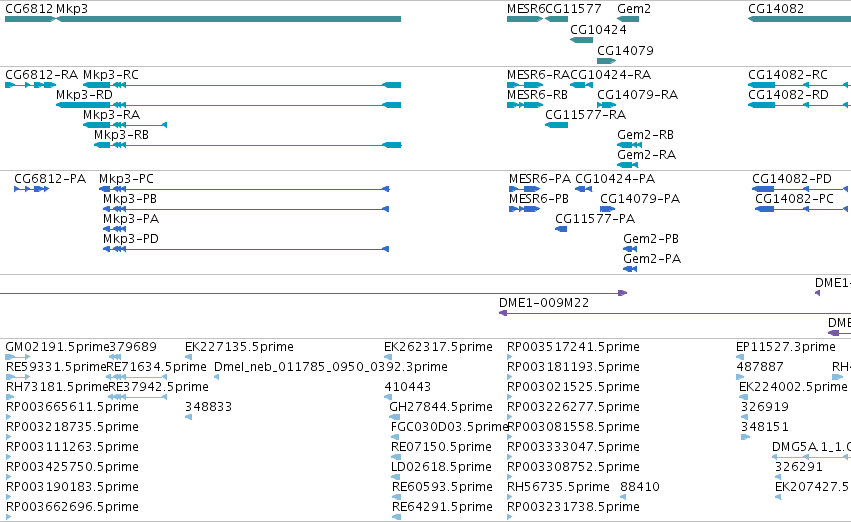Click protein Mkp3-PA label
This screenshot has width=851, height=522.
tap(131, 219)
